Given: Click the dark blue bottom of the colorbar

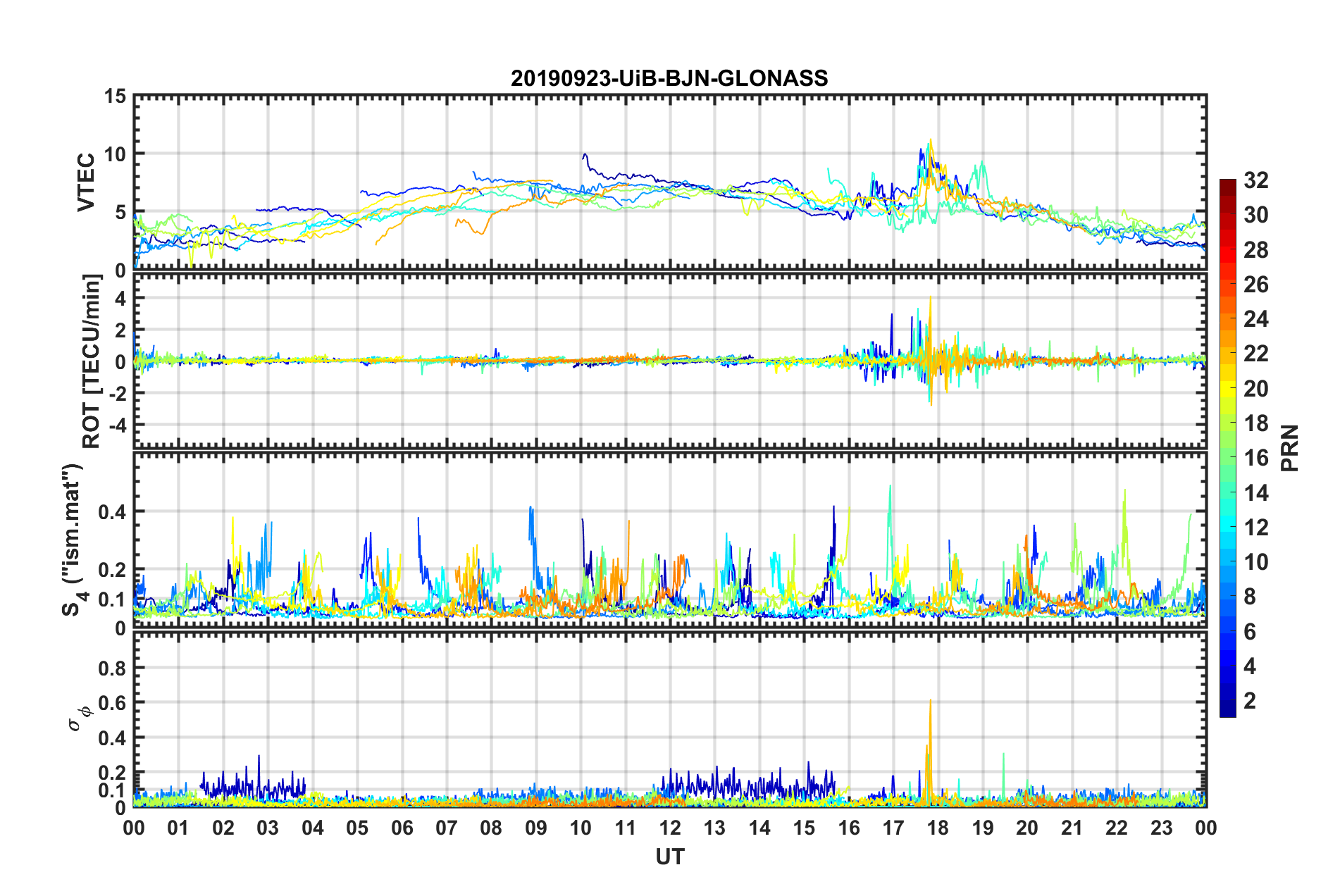Looking at the screenshot, I should (x=1227, y=711).
